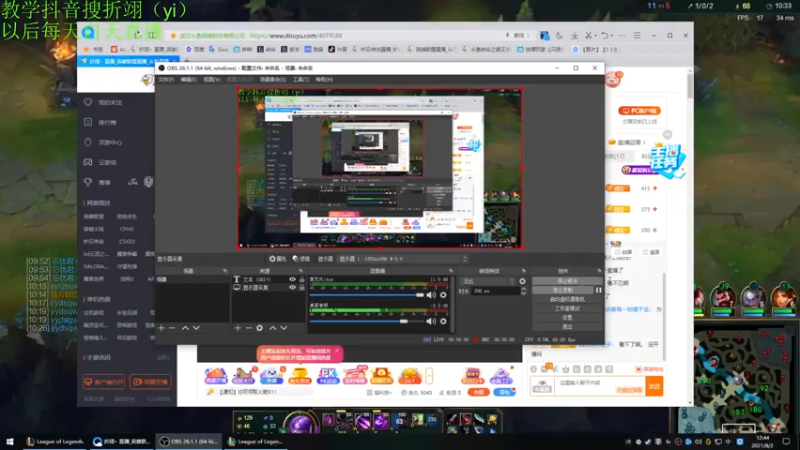Add a new scene in OBS
Viewport: 800px width, 450px height.
(161, 328)
